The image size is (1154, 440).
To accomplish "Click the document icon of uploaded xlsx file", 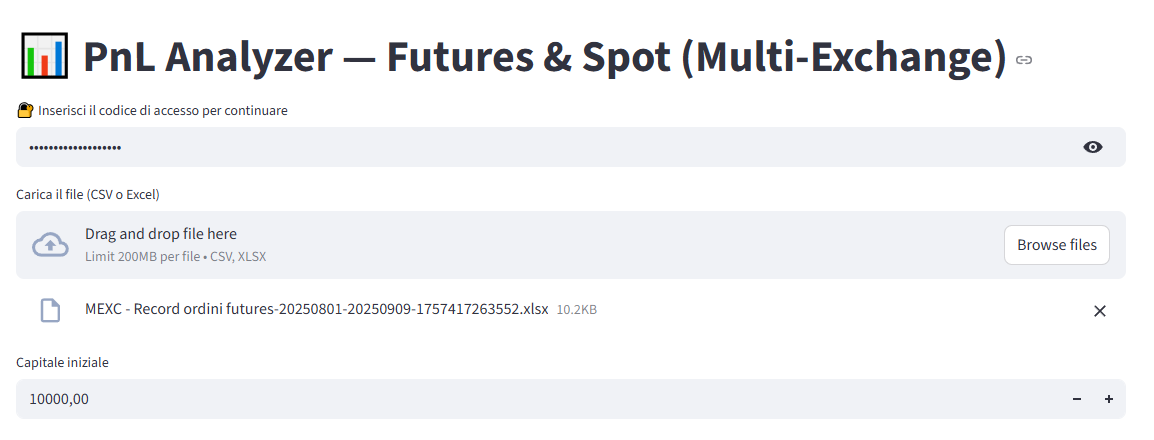I will click(x=50, y=310).
